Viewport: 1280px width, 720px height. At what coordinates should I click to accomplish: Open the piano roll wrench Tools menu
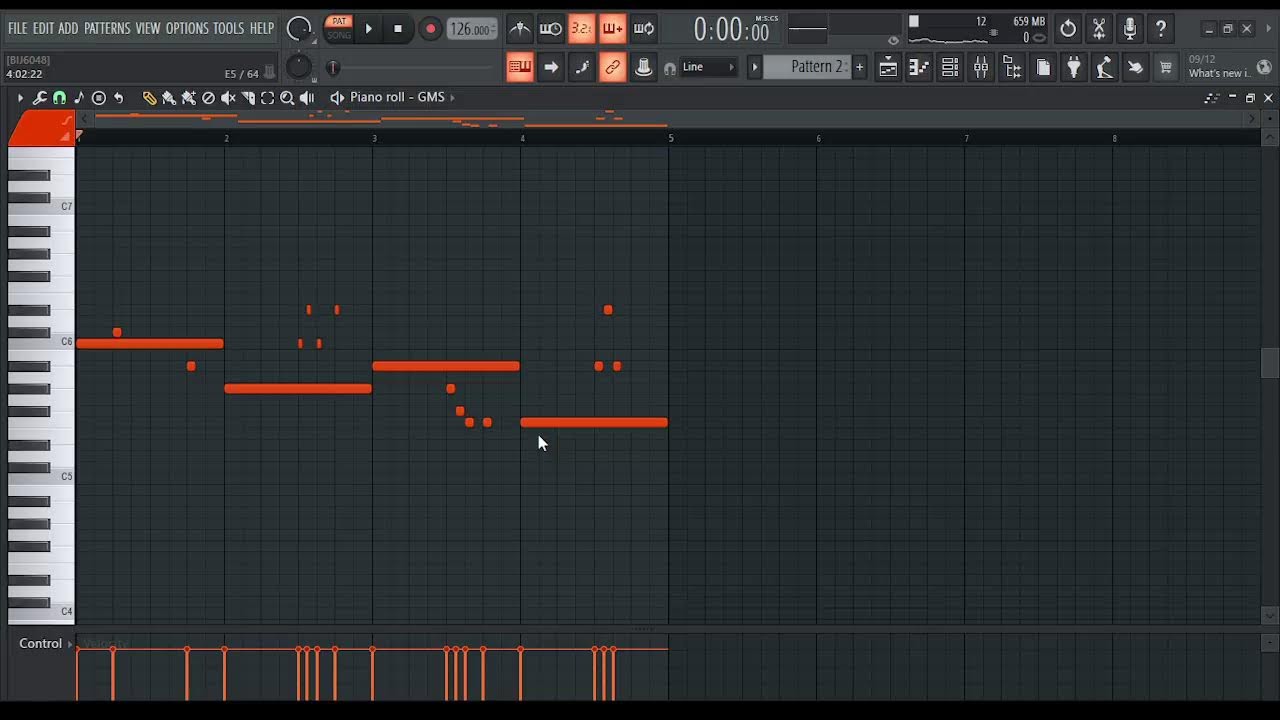(x=40, y=98)
